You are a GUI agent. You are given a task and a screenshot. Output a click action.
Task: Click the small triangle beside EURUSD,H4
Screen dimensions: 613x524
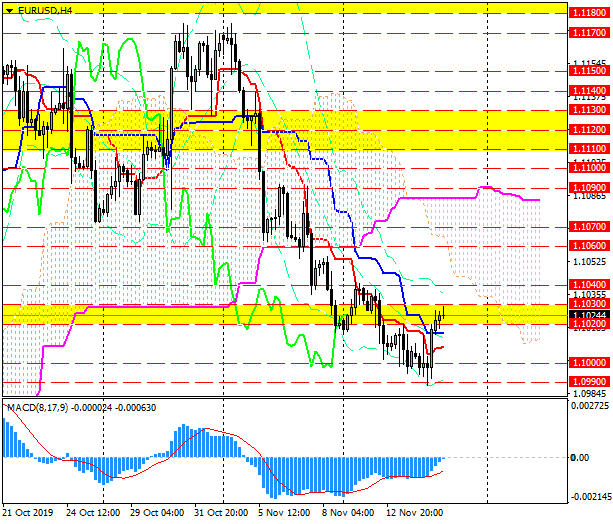point(7,9)
